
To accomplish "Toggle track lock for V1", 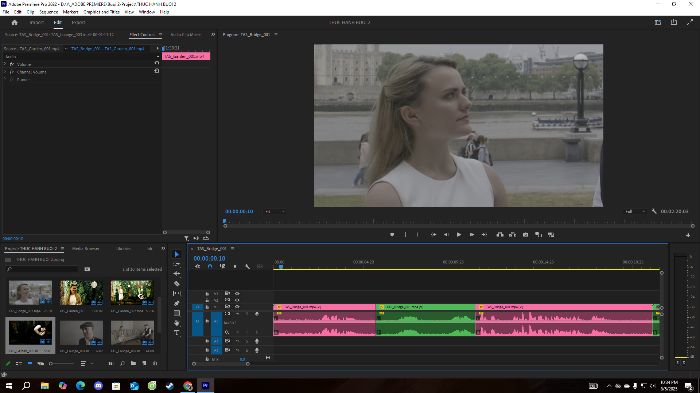I will (x=207, y=307).
